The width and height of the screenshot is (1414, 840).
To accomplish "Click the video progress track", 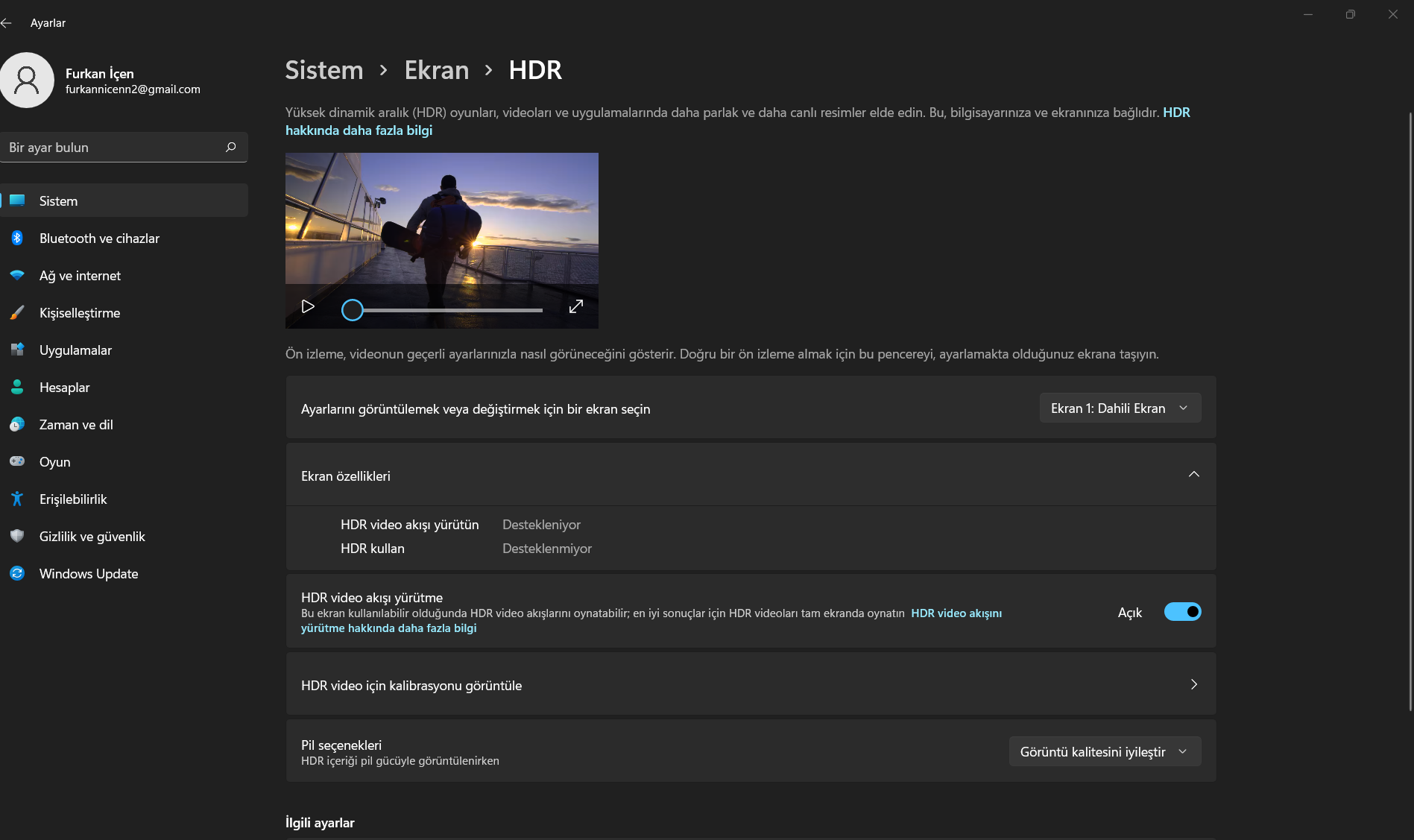I will pyautogui.click(x=453, y=309).
